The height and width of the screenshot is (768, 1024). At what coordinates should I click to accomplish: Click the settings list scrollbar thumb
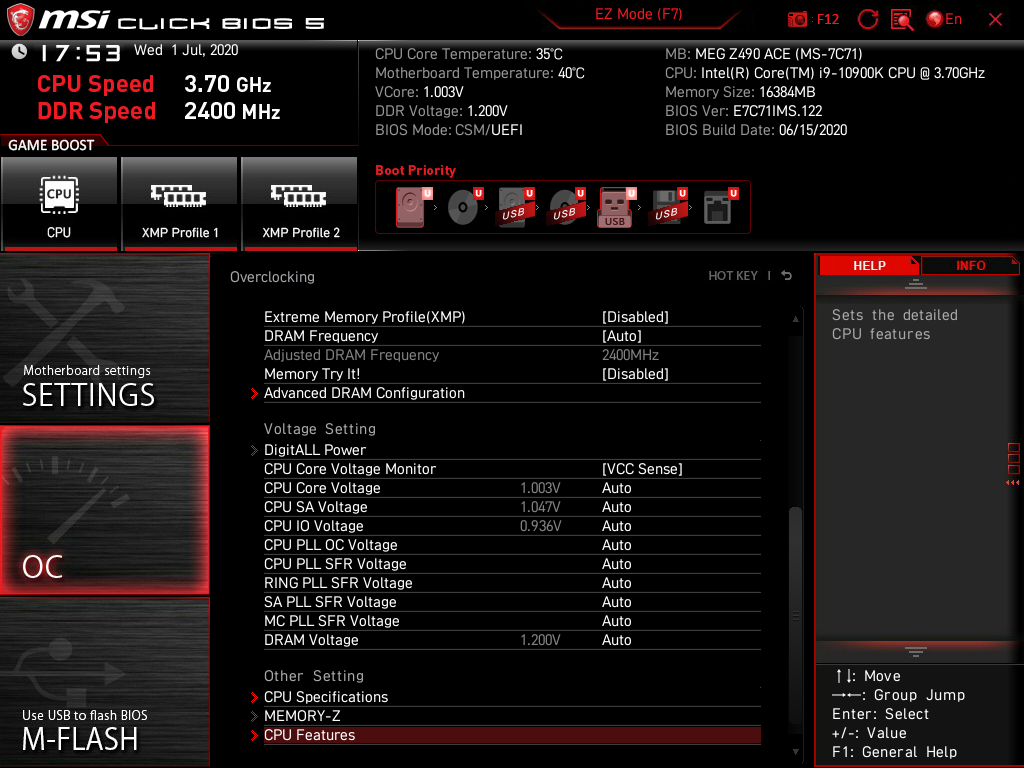click(x=795, y=614)
